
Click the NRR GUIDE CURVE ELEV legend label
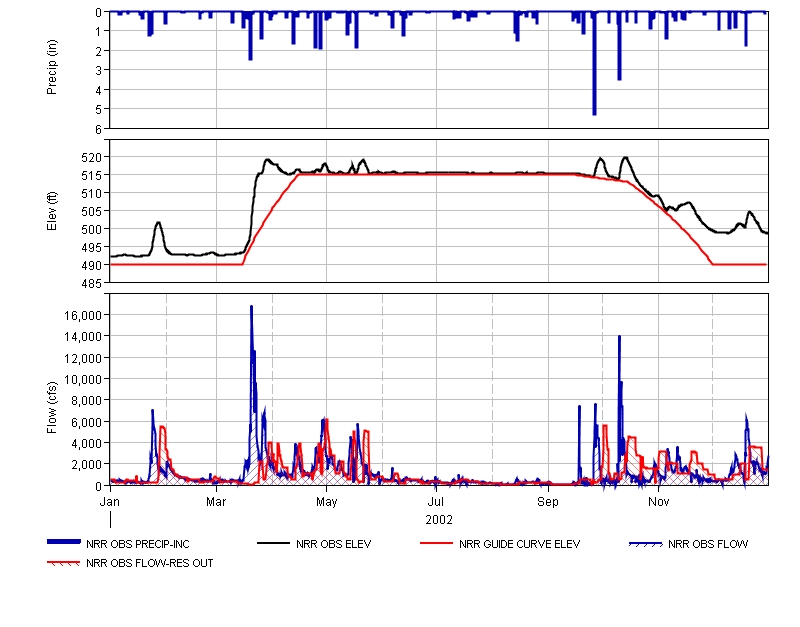click(x=519, y=544)
